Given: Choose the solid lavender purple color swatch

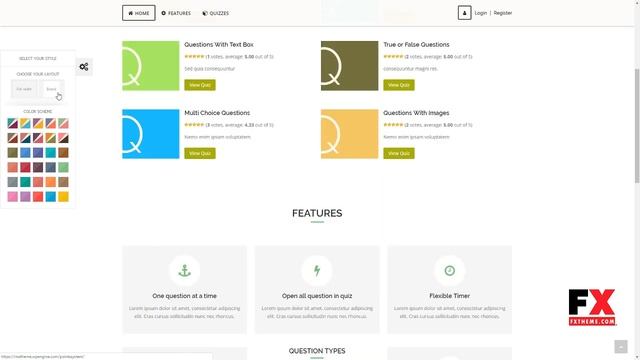Looking at the screenshot, I should pyautogui.click(x=25, y=197).
